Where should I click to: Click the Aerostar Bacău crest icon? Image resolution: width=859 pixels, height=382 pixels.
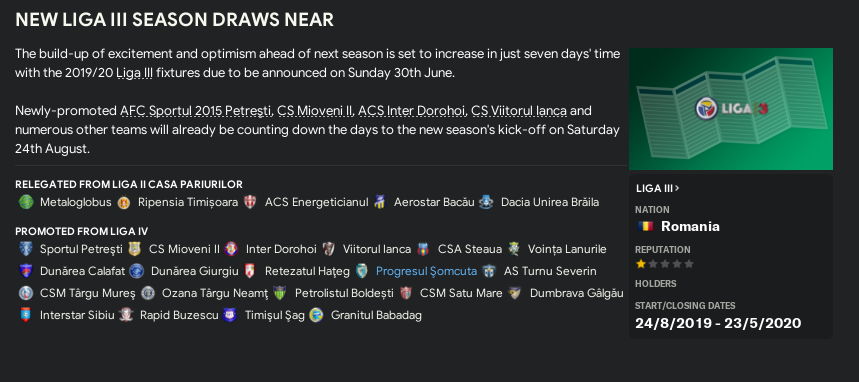click(x=380, y=202)
